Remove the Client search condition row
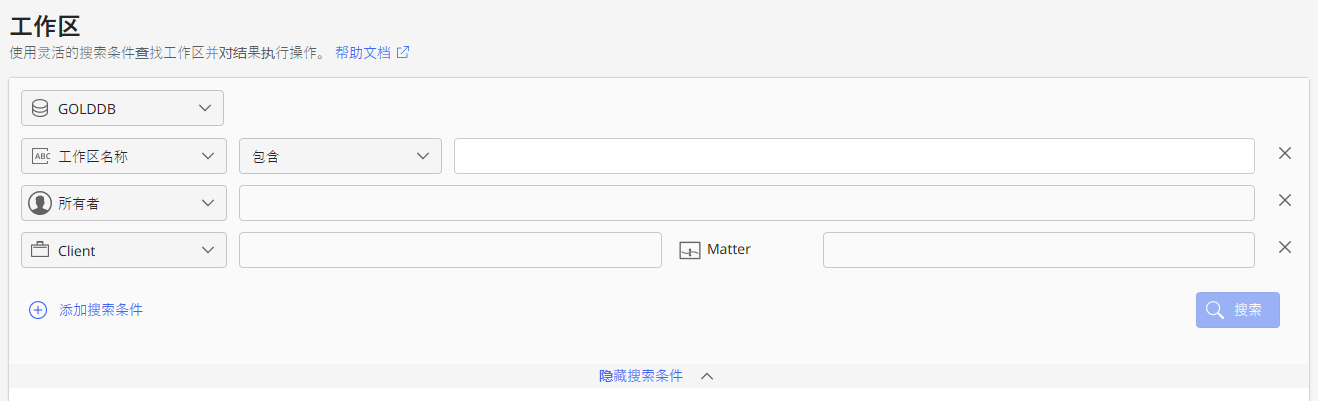 (x=1285, y=247)
